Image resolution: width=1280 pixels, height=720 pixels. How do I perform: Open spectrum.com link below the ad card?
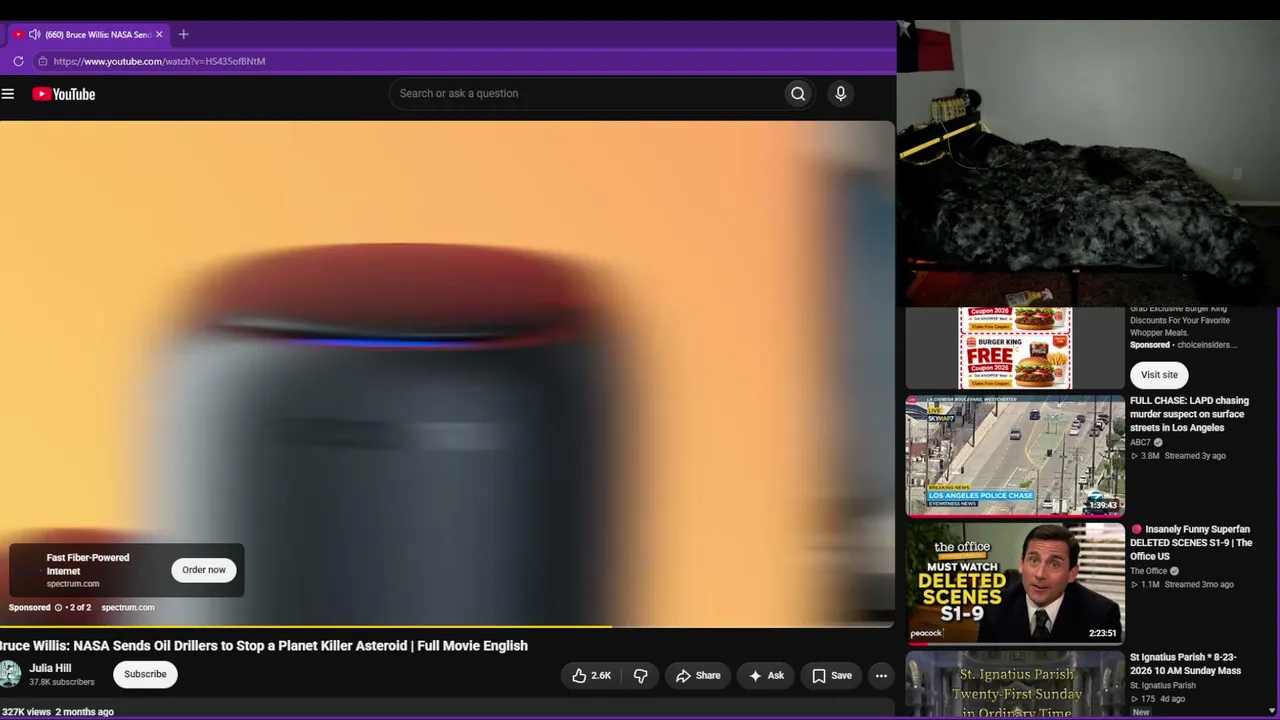click(x=128, y=607)
